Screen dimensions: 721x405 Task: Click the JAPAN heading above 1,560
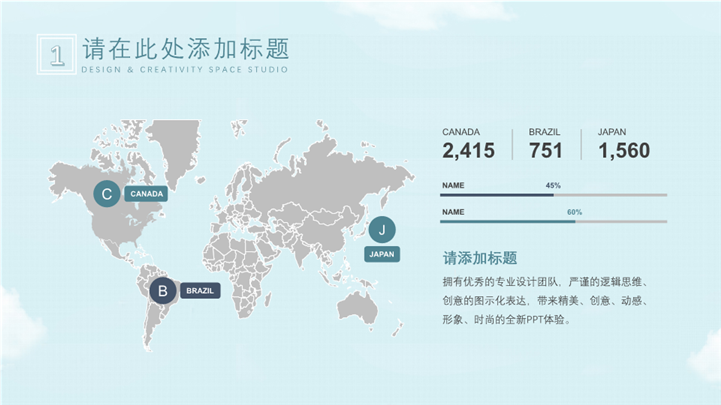point(612,132)
